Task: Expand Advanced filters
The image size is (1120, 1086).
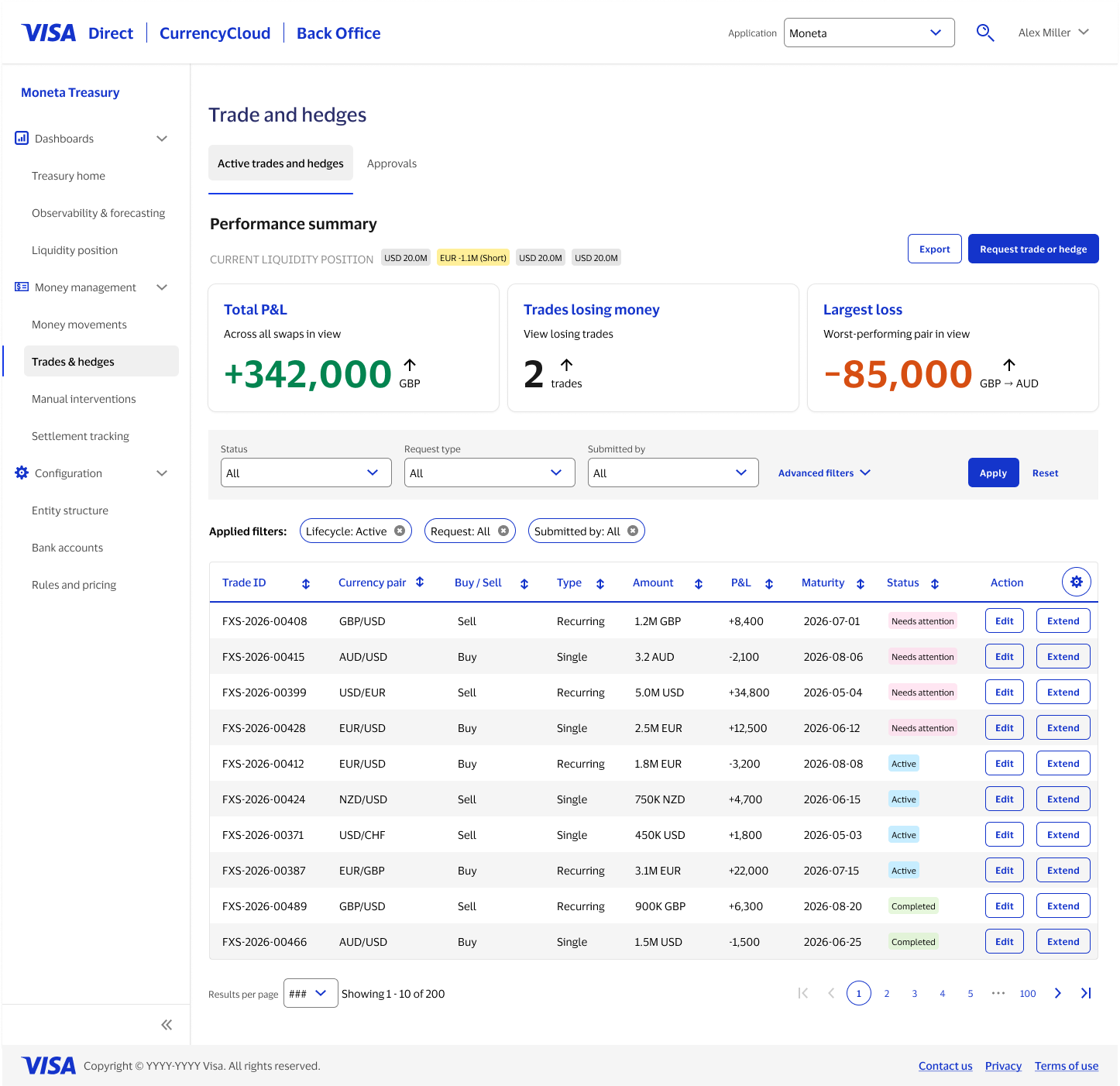Action: coord(824,473)
